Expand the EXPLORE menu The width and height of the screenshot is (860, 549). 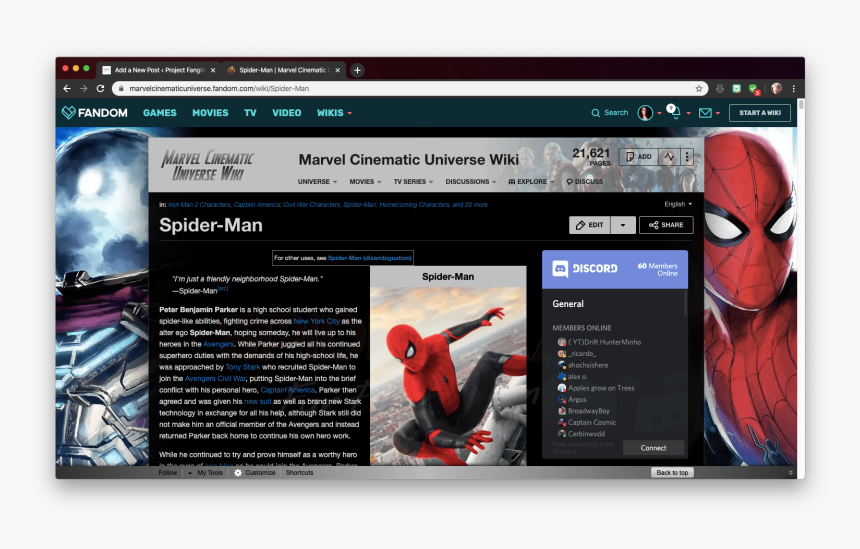point(531,182)
